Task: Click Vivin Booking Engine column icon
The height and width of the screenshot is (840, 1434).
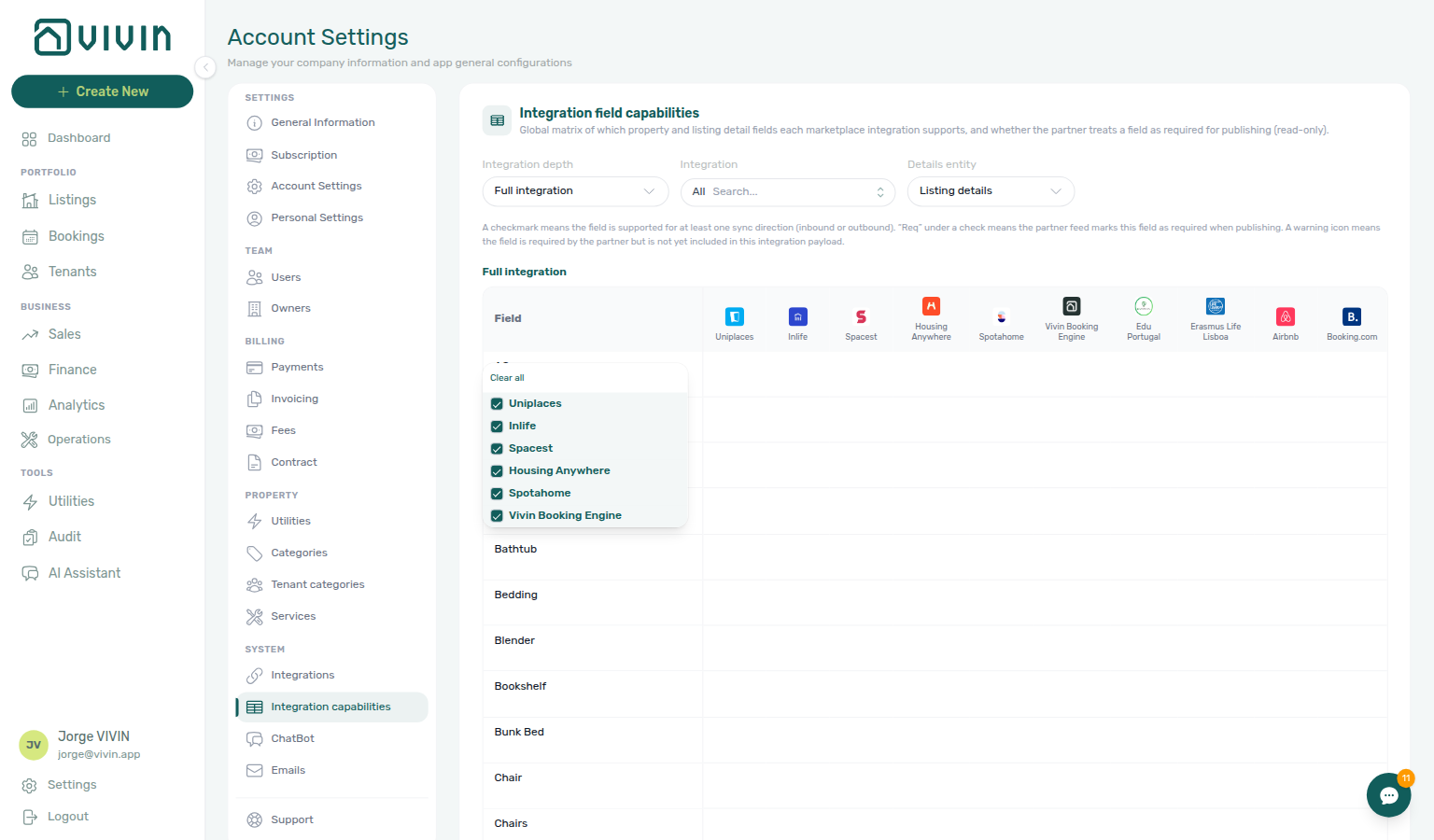Action: [x=1072, y=306]
